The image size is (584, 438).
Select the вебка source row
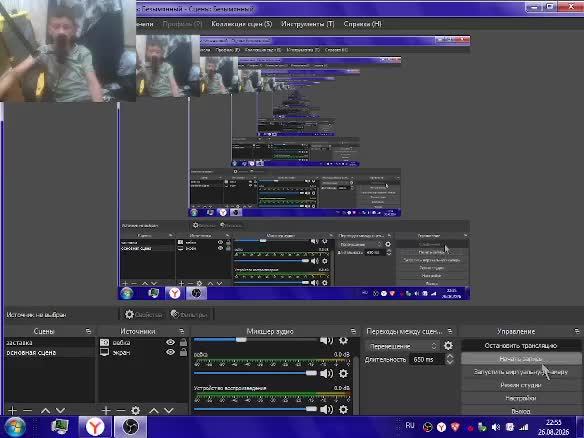(143, 342)
